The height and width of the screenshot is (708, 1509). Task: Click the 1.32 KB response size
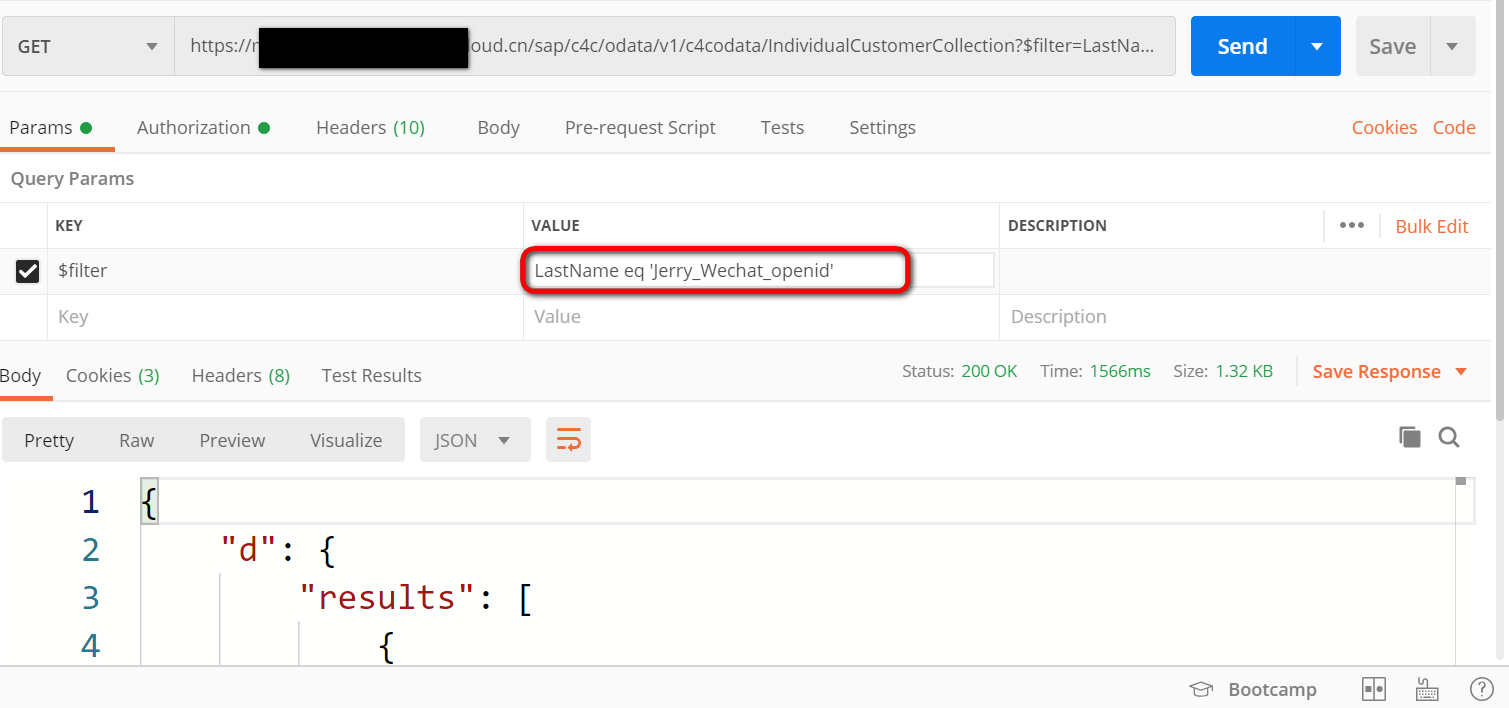[x=1244, y=371]
